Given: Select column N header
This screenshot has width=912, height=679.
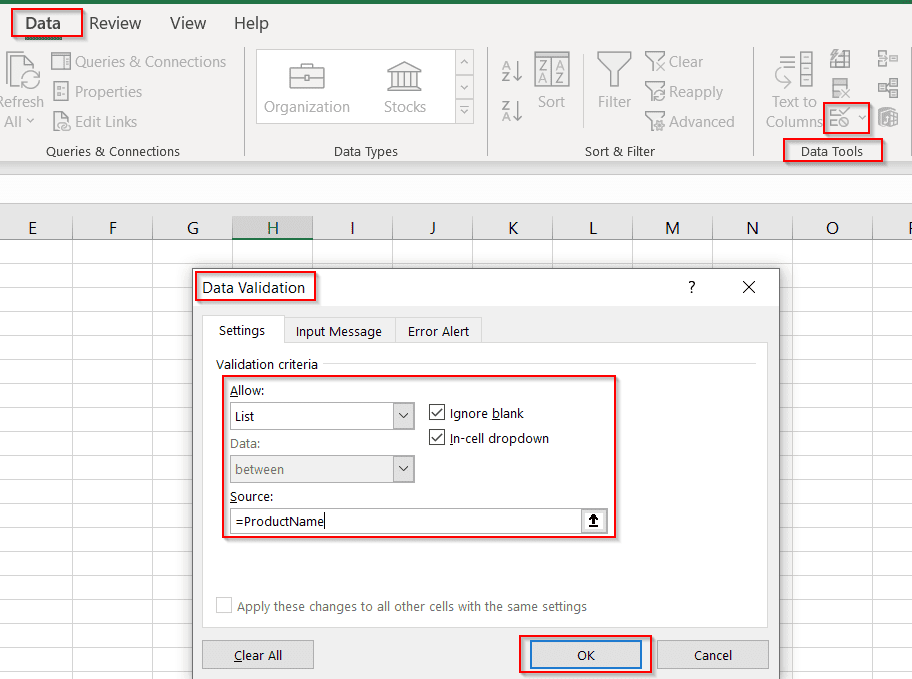Looking at the screenshot, I should click(753, 228).
